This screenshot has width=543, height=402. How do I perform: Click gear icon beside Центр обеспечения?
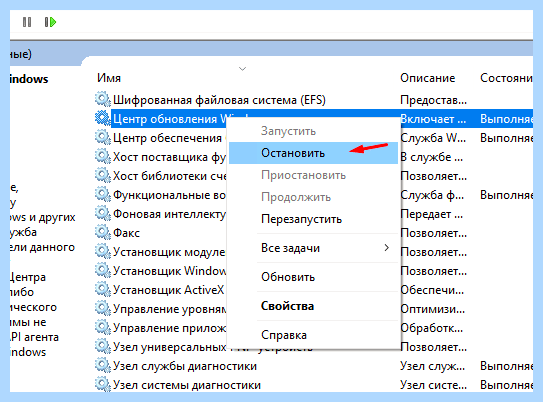(x=103, y=137)
